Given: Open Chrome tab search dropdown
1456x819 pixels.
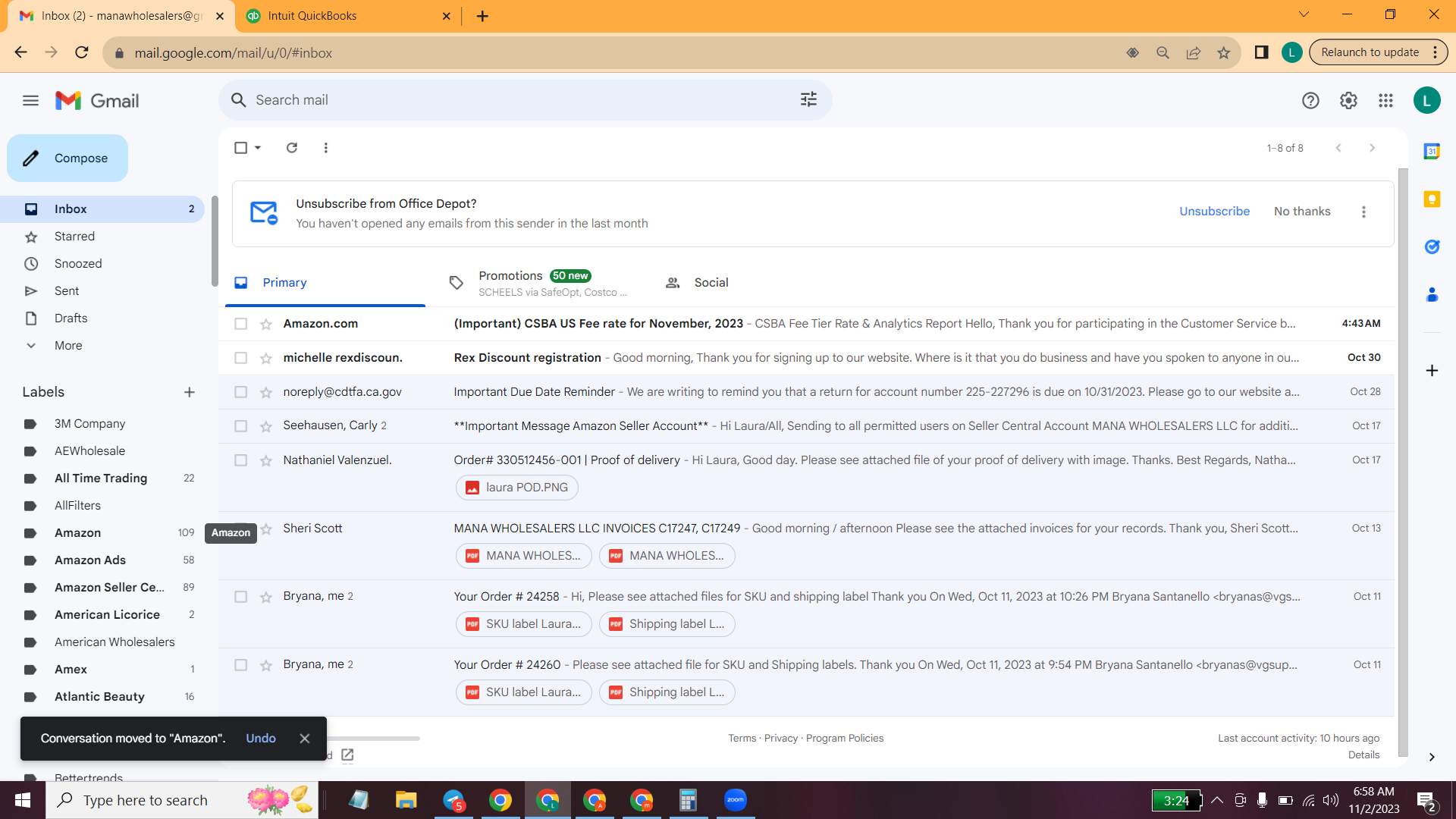Looking at the screenshot, I should click(x=1304, y=14).
